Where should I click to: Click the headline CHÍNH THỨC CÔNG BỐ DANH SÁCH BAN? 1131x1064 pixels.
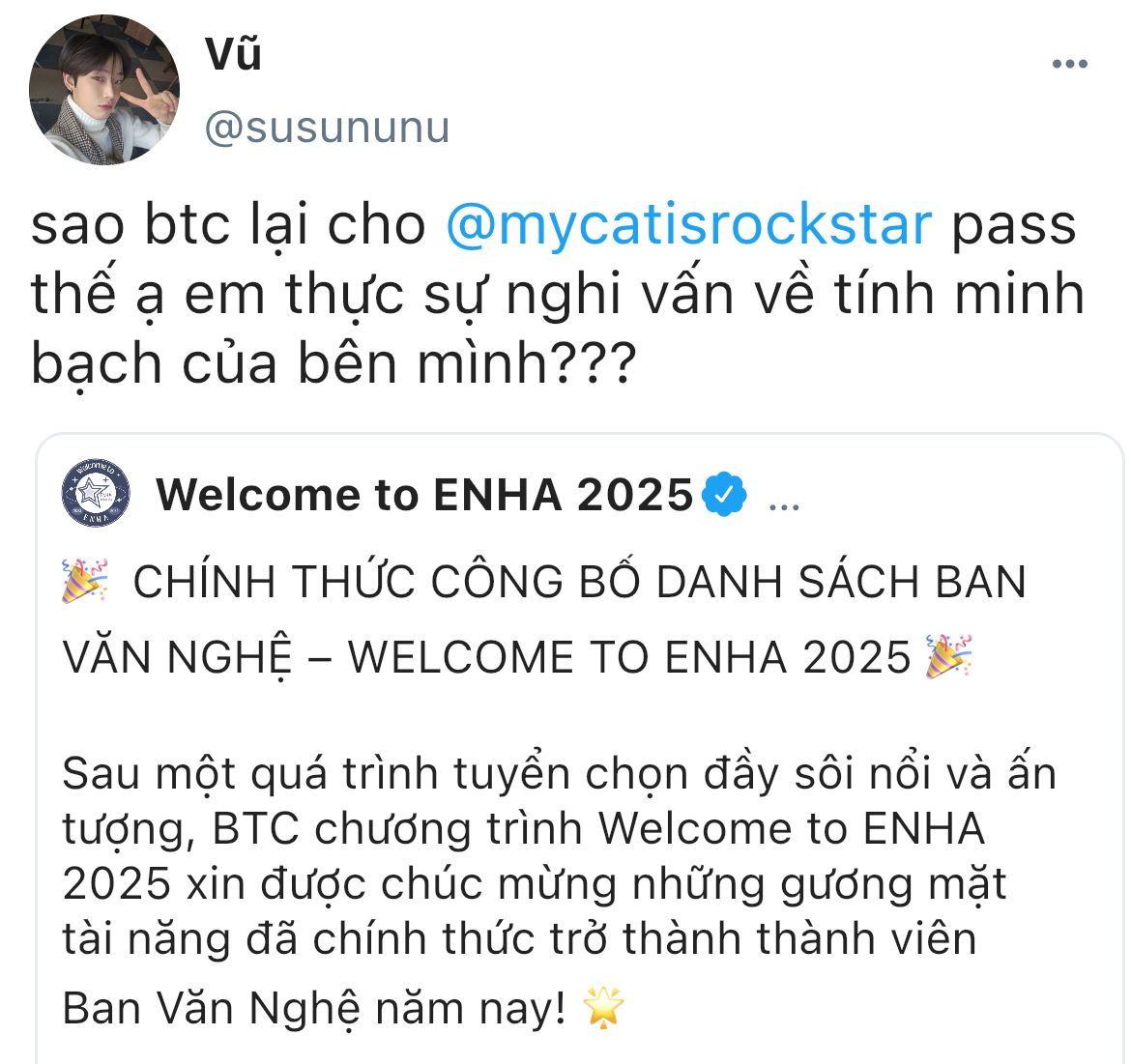[579, 581]
